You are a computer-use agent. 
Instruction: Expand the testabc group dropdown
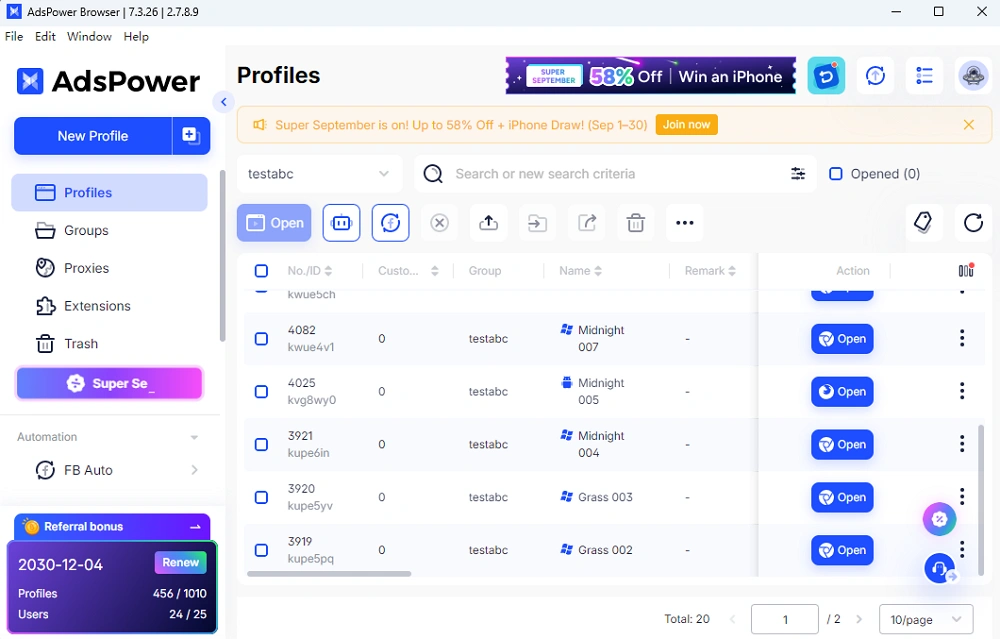click(x=320, y=173)
